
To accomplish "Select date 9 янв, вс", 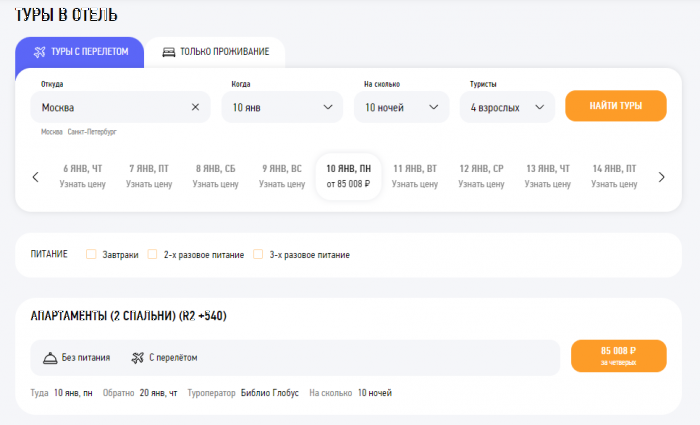I will coord(282,176).
